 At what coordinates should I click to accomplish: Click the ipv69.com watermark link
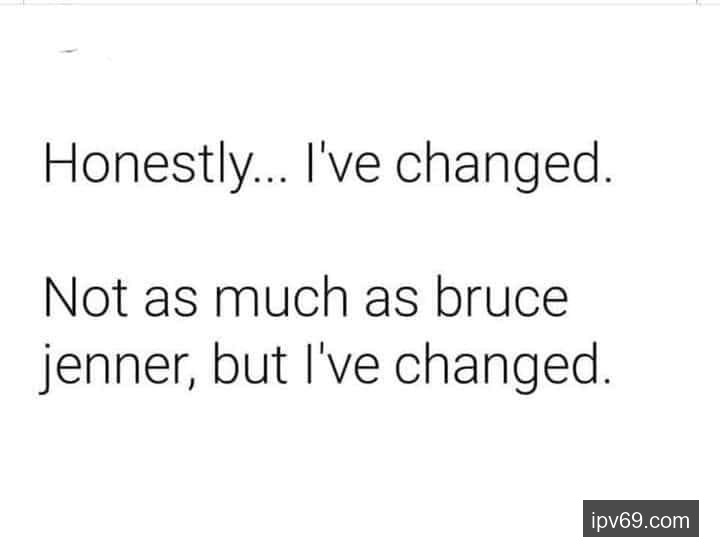click(640, 520)
